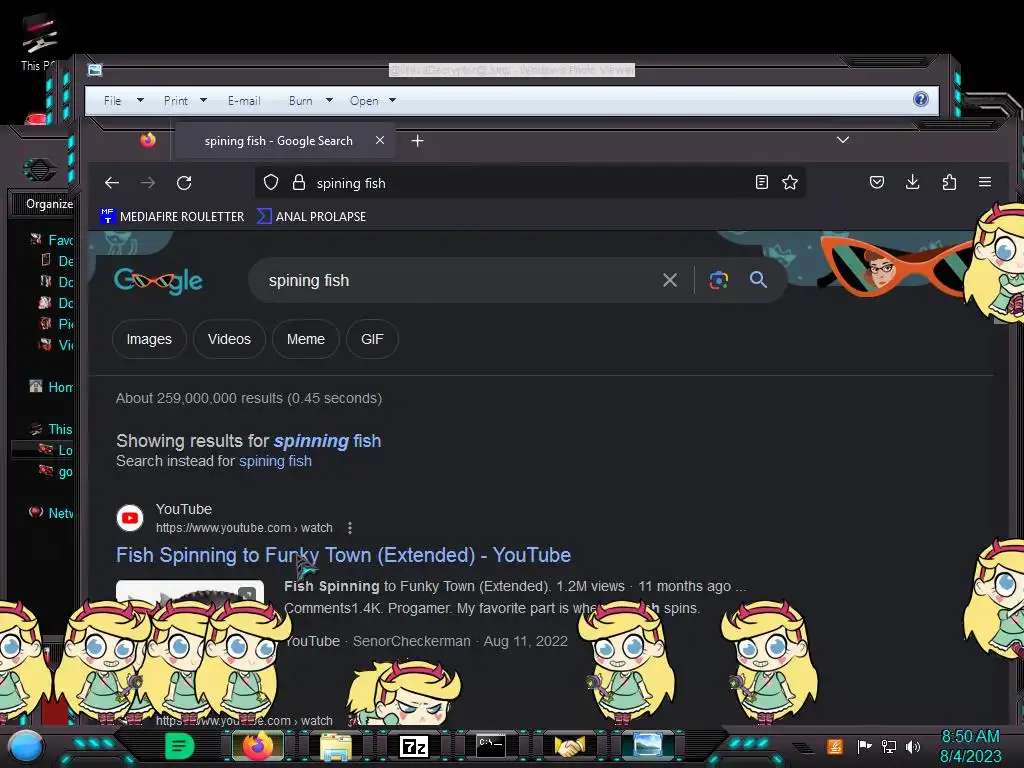This screenshot has width=1024, height=768.
Task: Open handshake app on taskbar
Action: 569,746
